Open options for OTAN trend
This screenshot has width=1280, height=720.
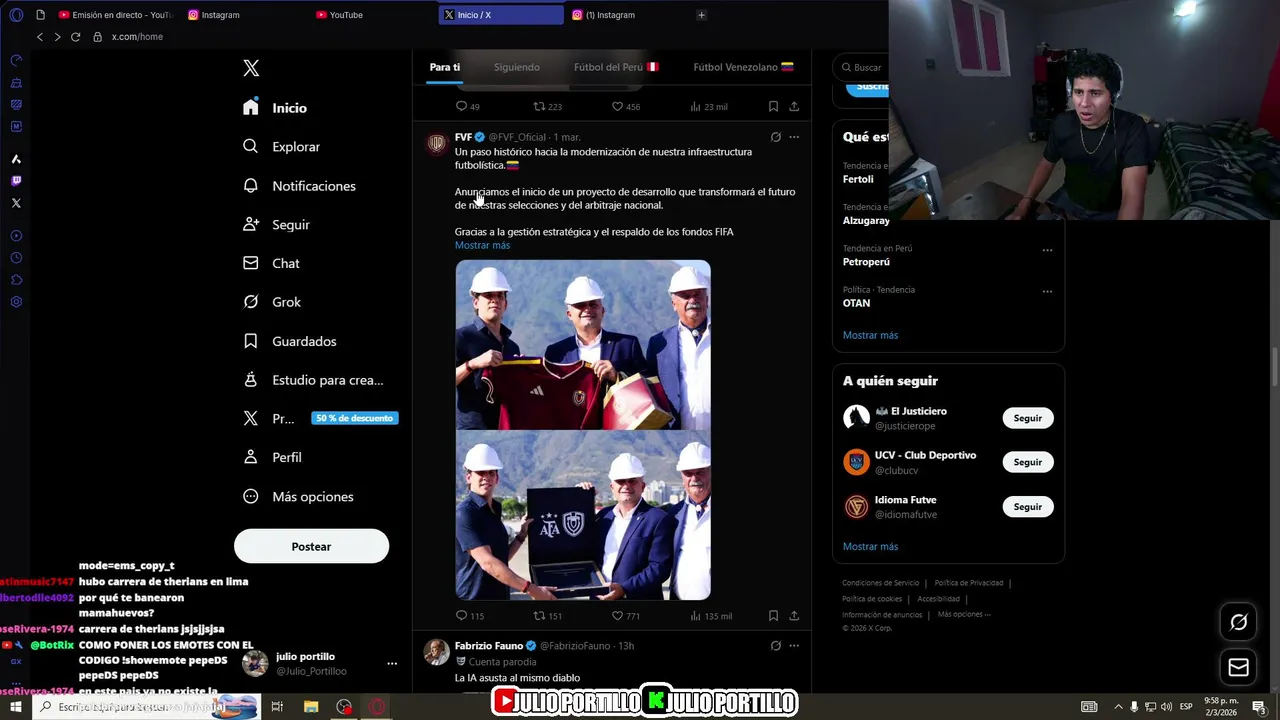pos(1047,292)
